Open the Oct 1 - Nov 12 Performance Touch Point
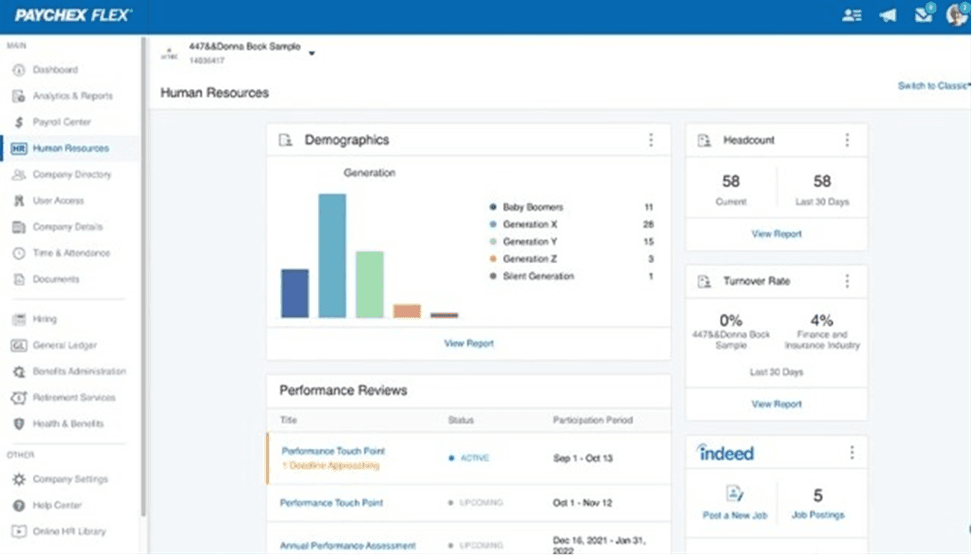 331,503
